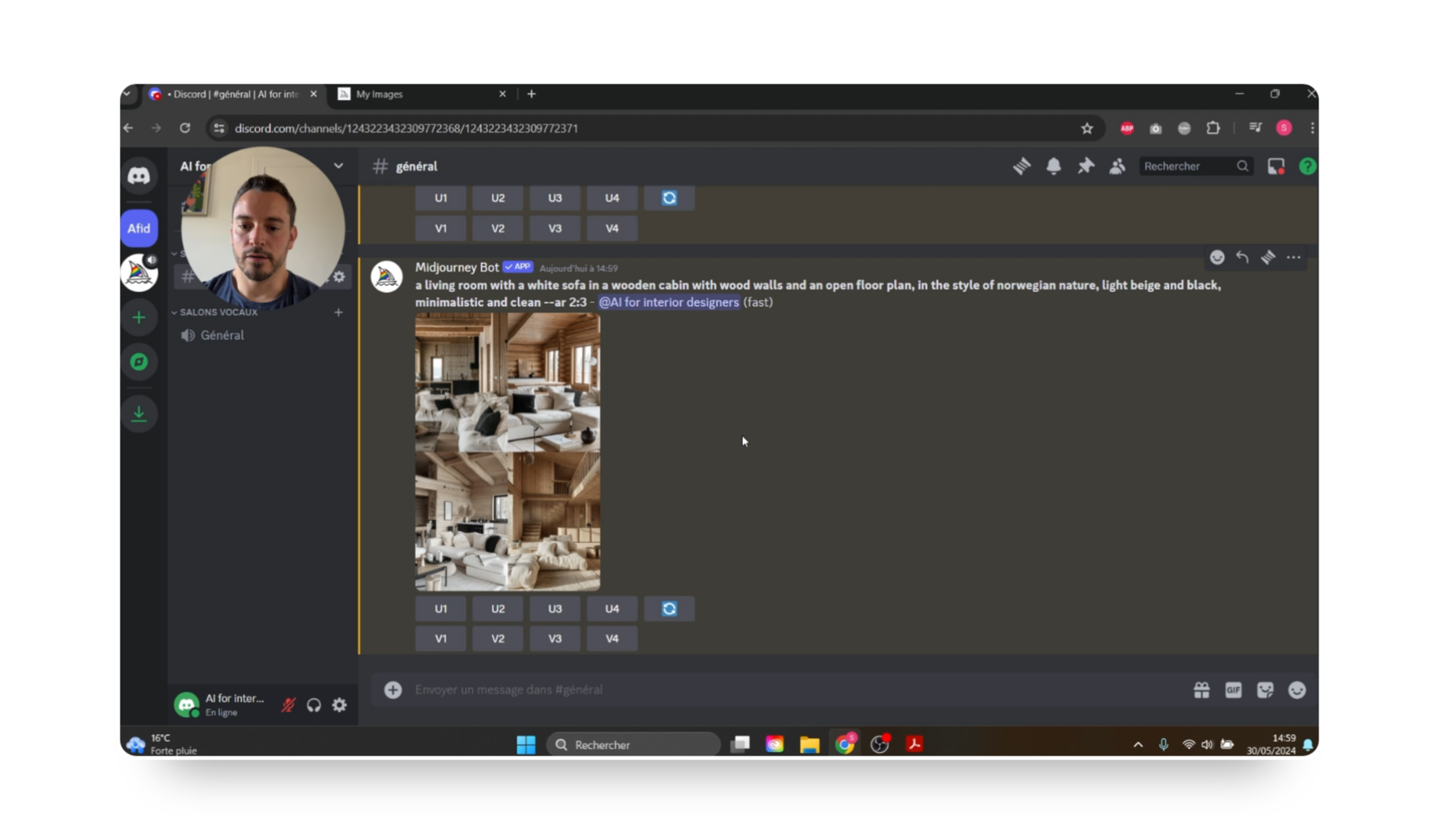Open the Explore servers compass icon

pyautogui.click(x=139, y=361)
